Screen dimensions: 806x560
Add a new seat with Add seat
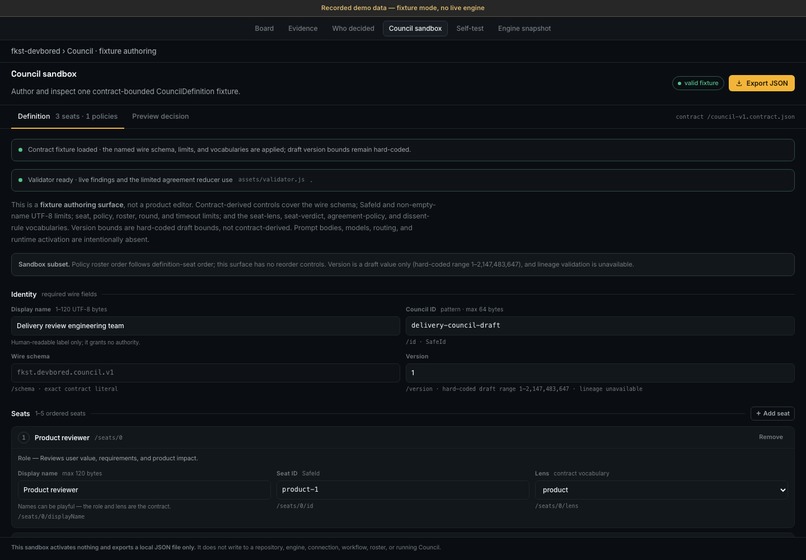(x=772, y=413)
